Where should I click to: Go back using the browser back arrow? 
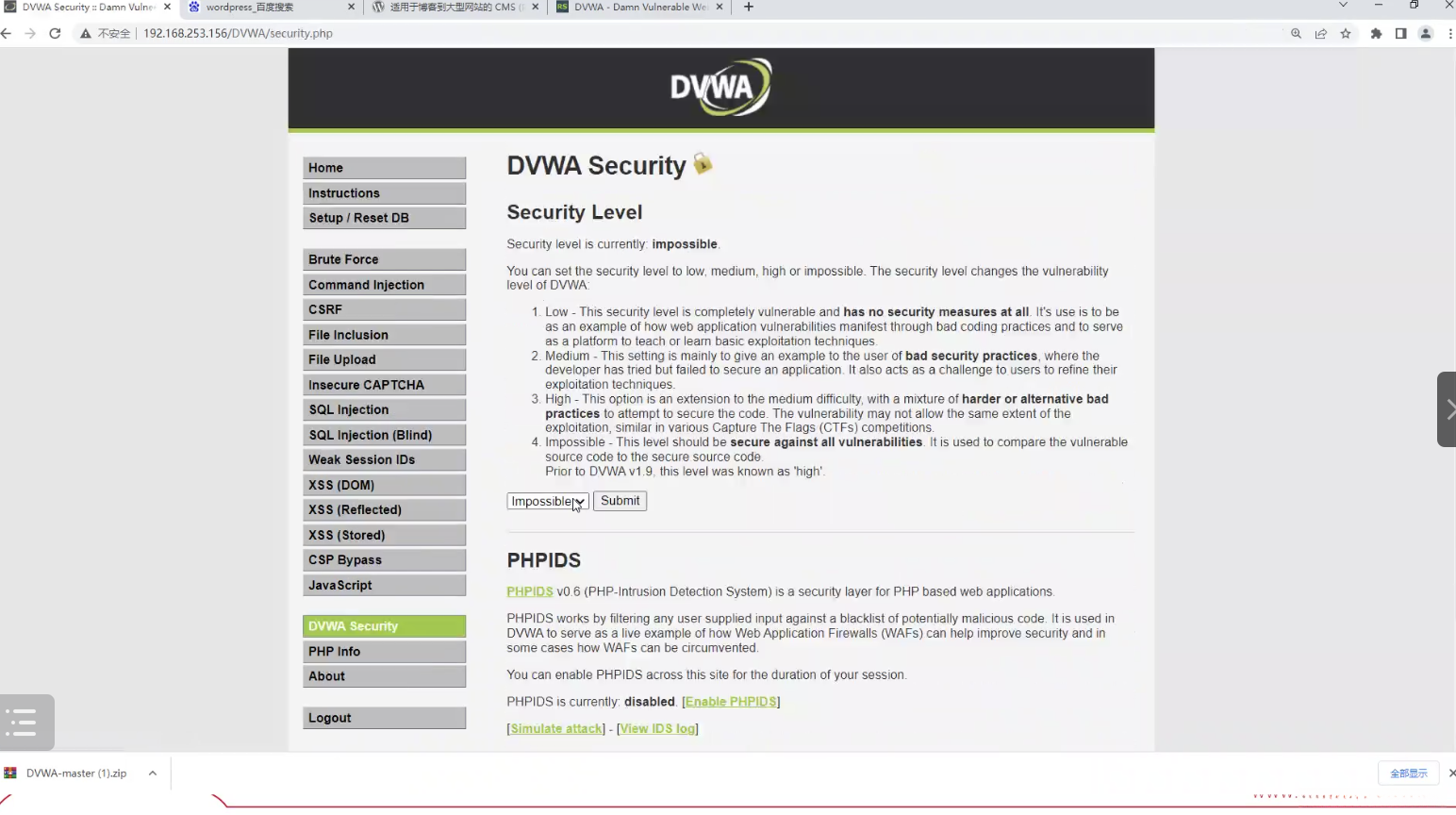pyautogui.click(x=6, y=33)
